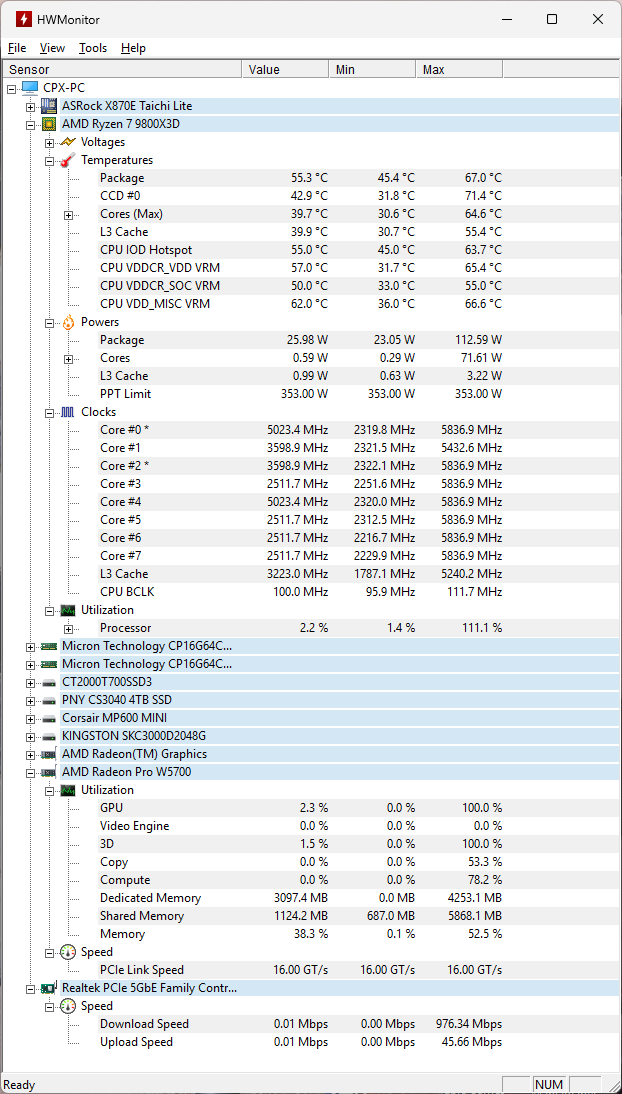Screen dimensions: 622x1094
Task: Expand the Voltages section
Action: click(50, 142)
